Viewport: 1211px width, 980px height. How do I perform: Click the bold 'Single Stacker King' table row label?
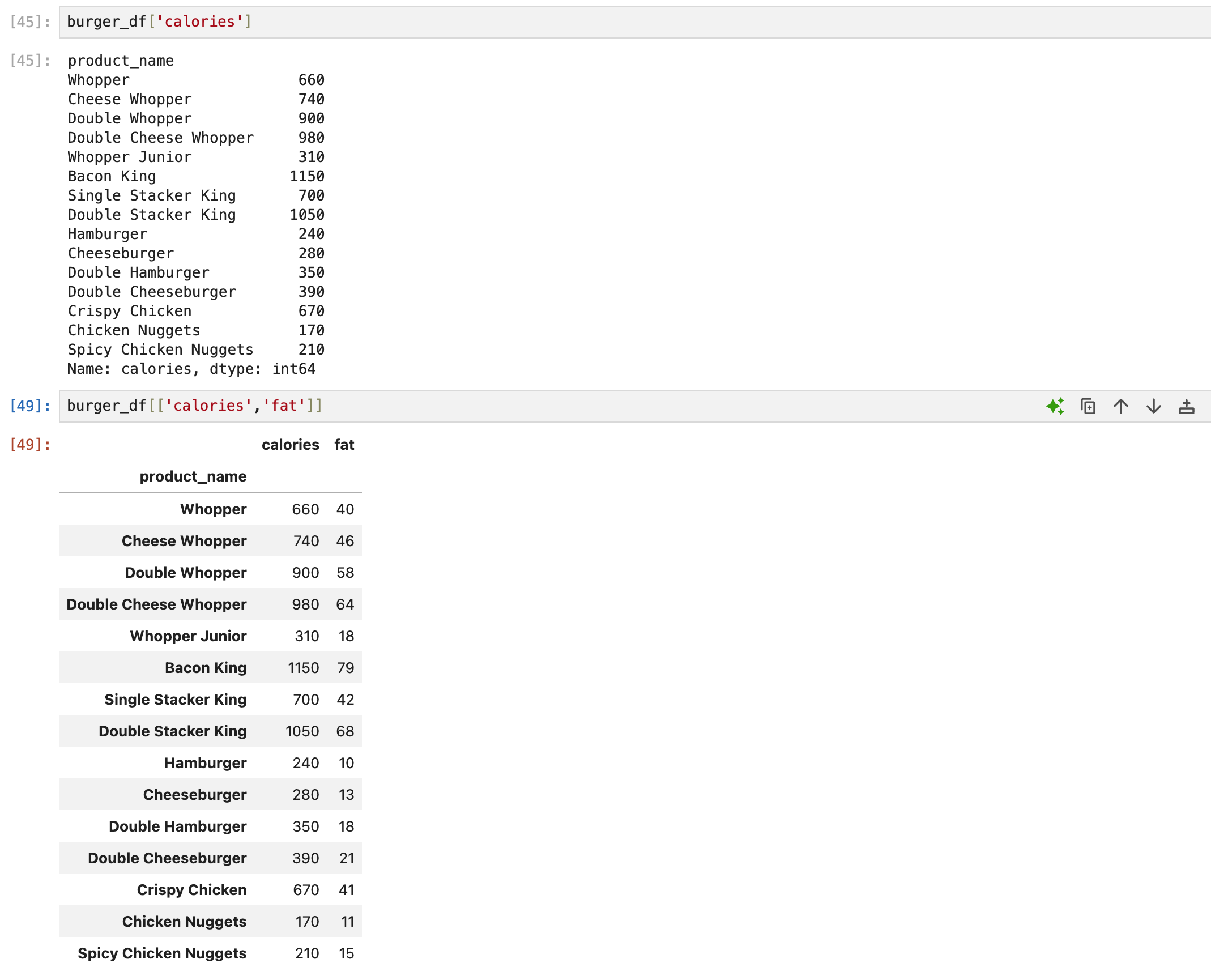point(176,700)
